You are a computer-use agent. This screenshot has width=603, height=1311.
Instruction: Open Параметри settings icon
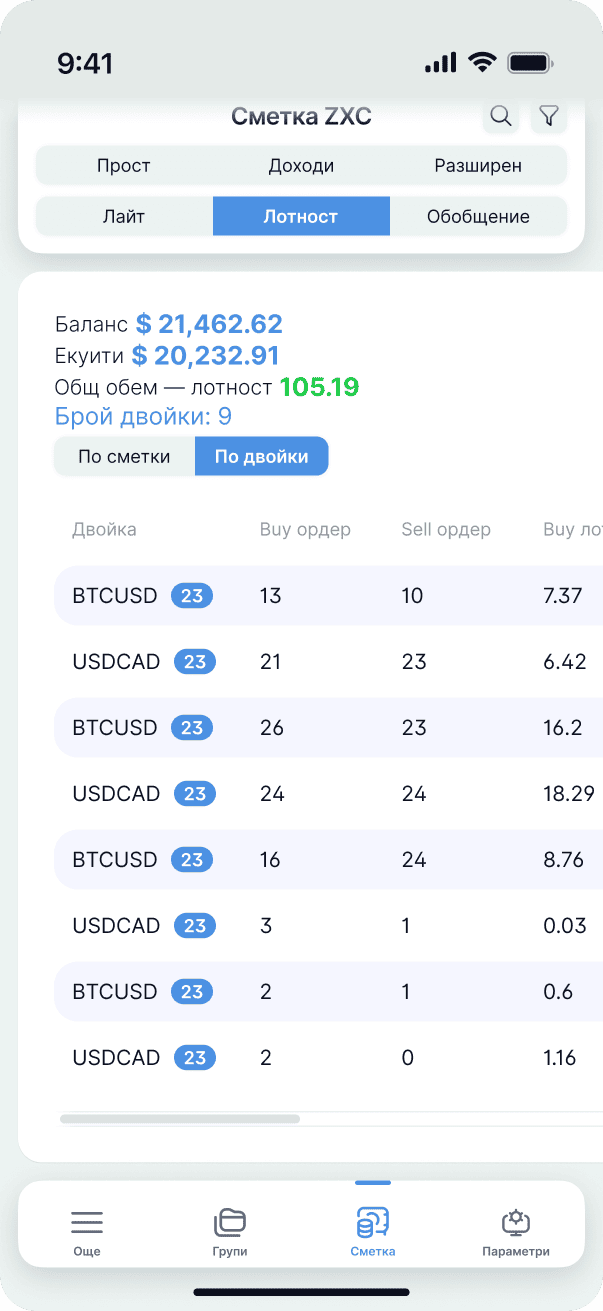(516, 1222)
